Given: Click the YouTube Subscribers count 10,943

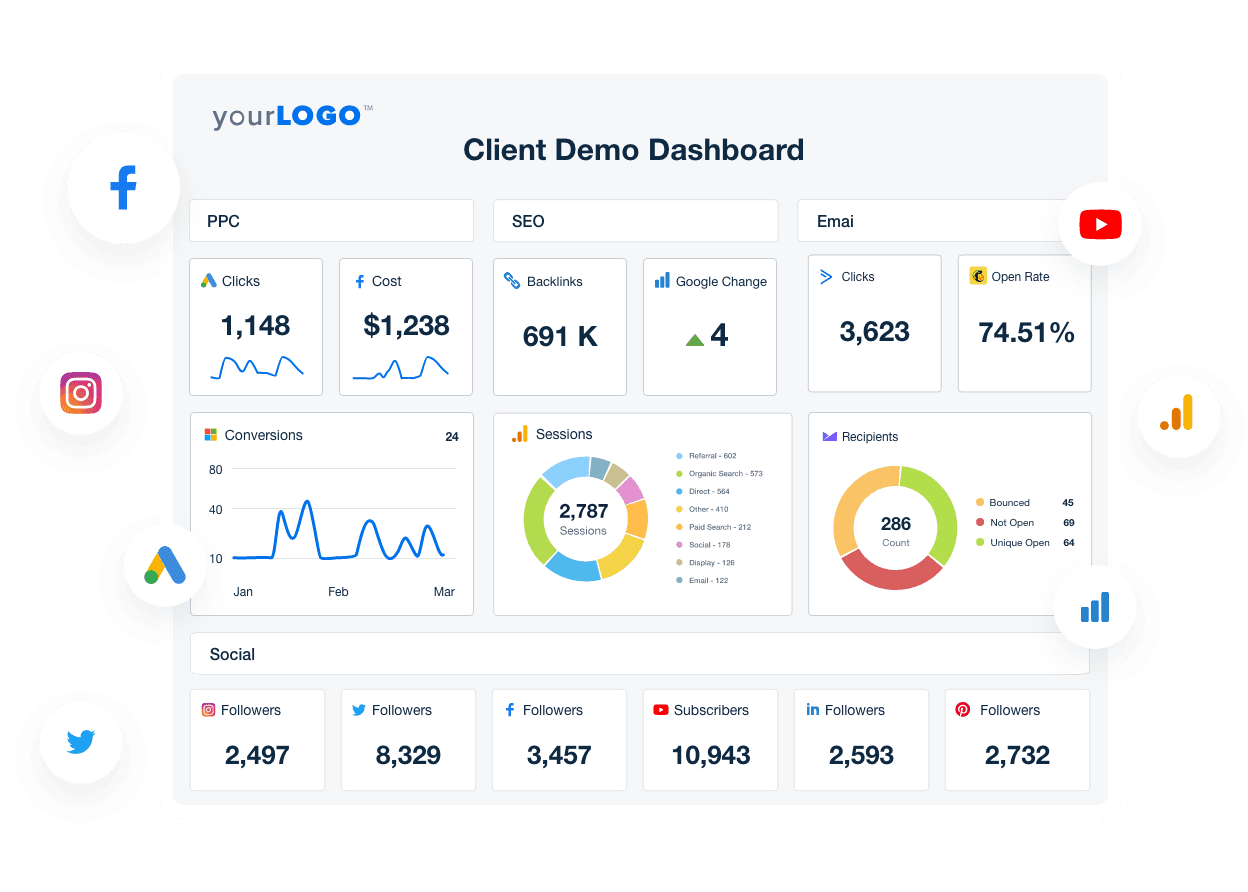Looking at the screenshot, I should [710, 755].
